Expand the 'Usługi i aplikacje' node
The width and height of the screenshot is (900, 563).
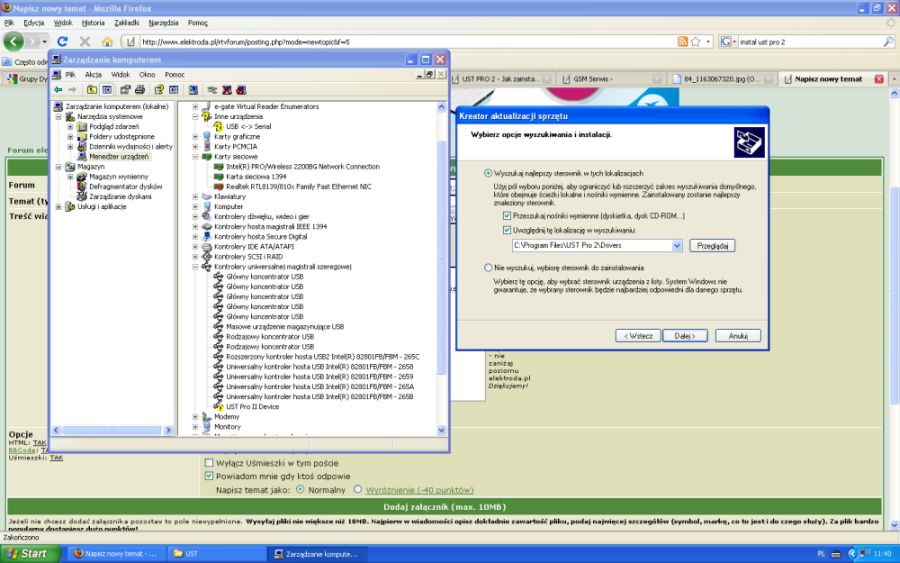(59, 207)
